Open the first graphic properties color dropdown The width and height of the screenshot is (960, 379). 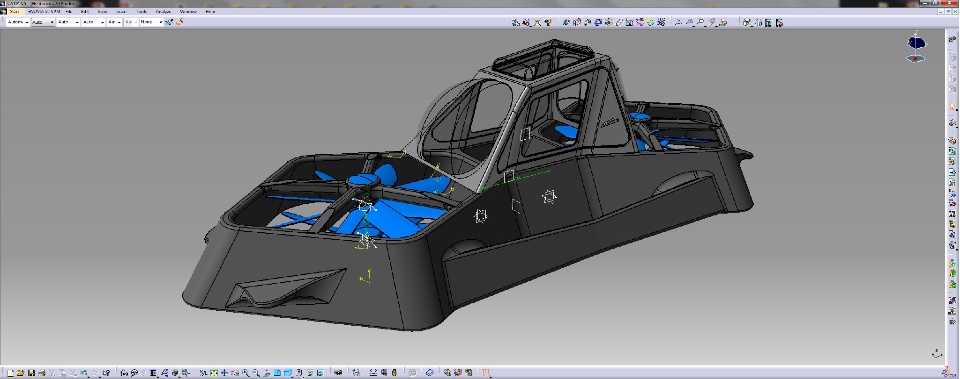[18, 22]
